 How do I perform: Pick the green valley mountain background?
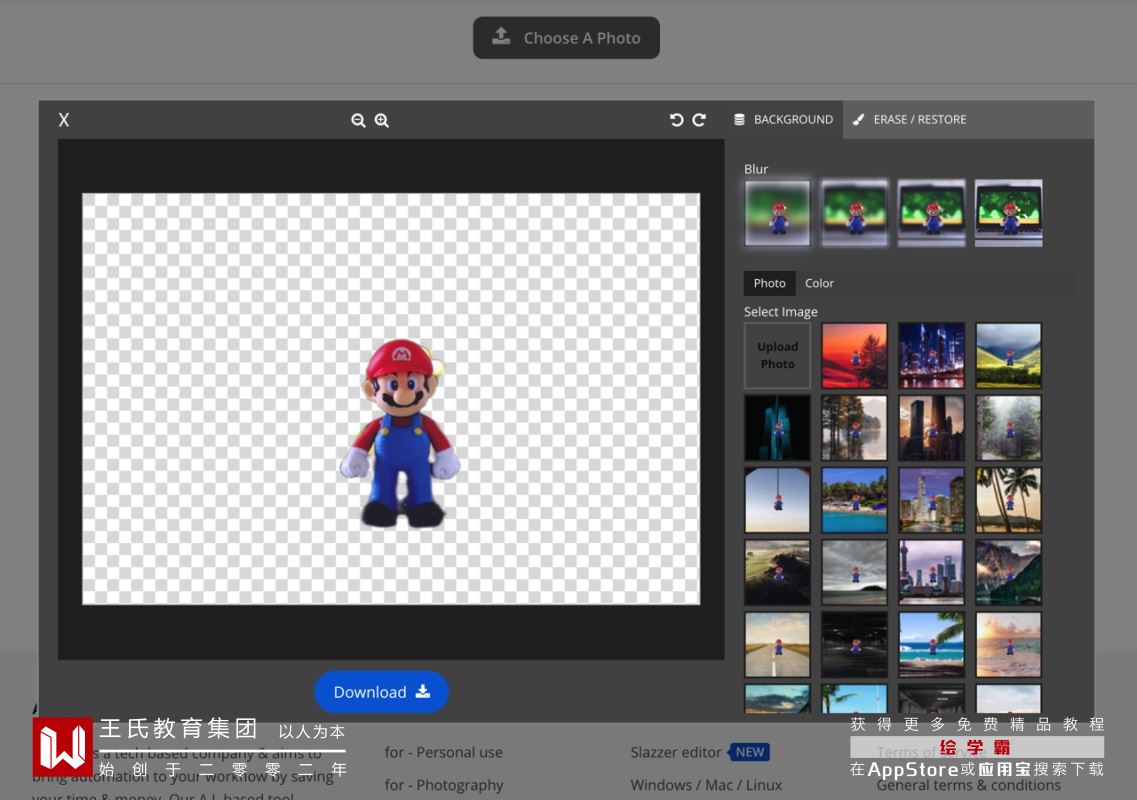1008,355
